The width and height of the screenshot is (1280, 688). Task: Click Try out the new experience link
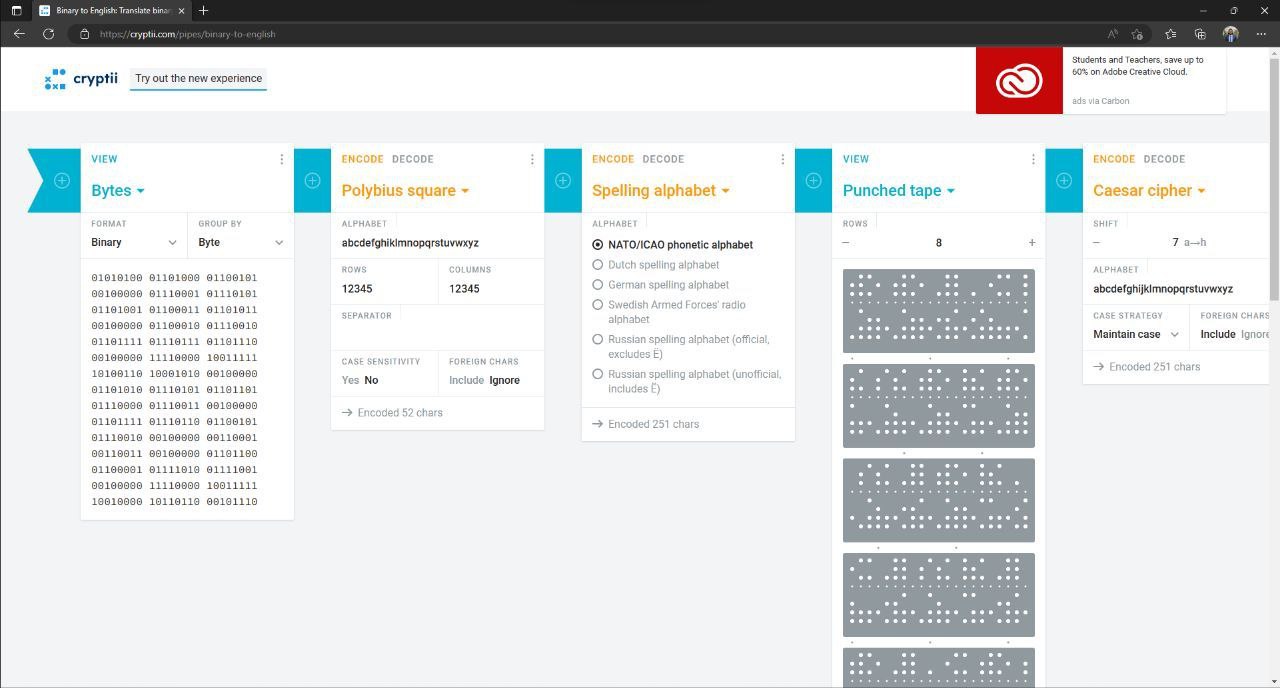click(198, 78)
